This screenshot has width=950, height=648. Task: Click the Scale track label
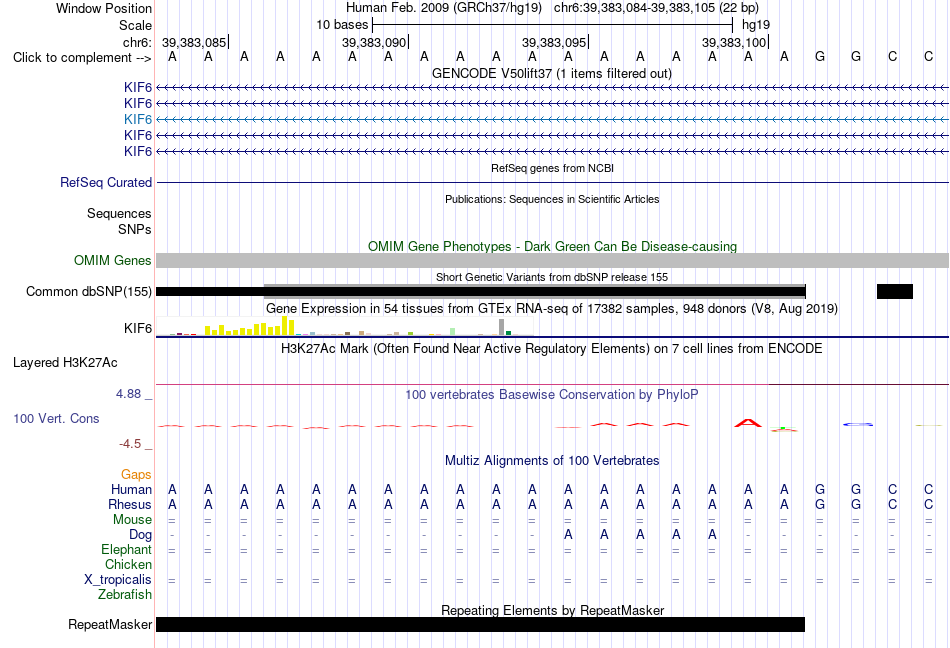(135, 25)
